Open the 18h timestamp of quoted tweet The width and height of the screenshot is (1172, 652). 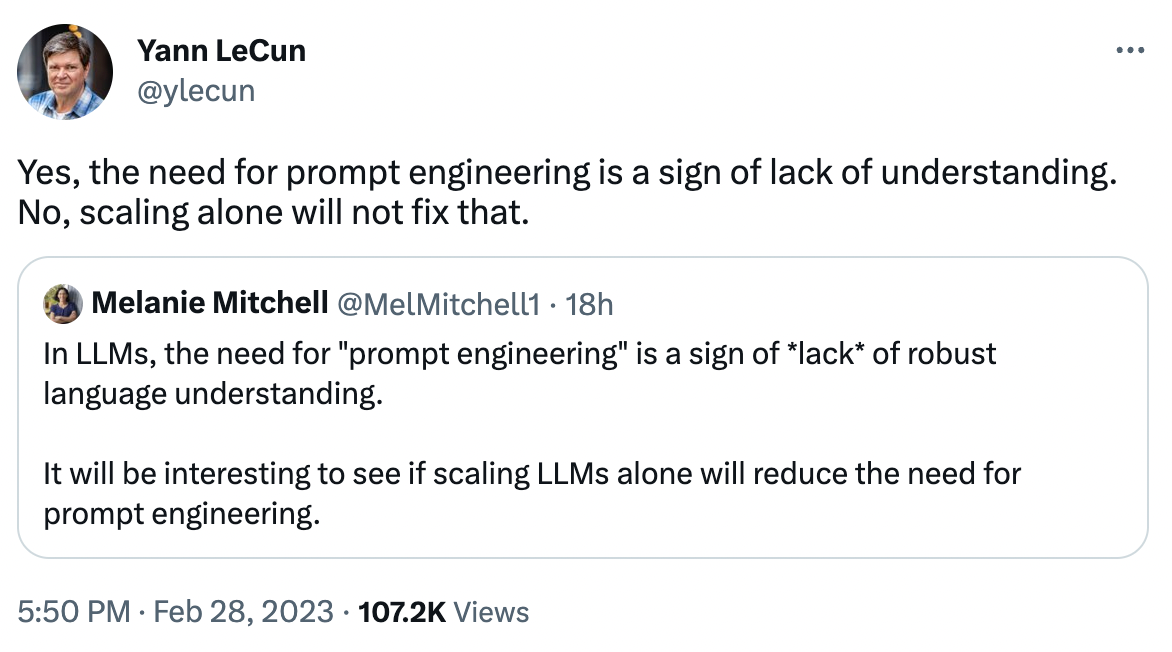point(589,304)
